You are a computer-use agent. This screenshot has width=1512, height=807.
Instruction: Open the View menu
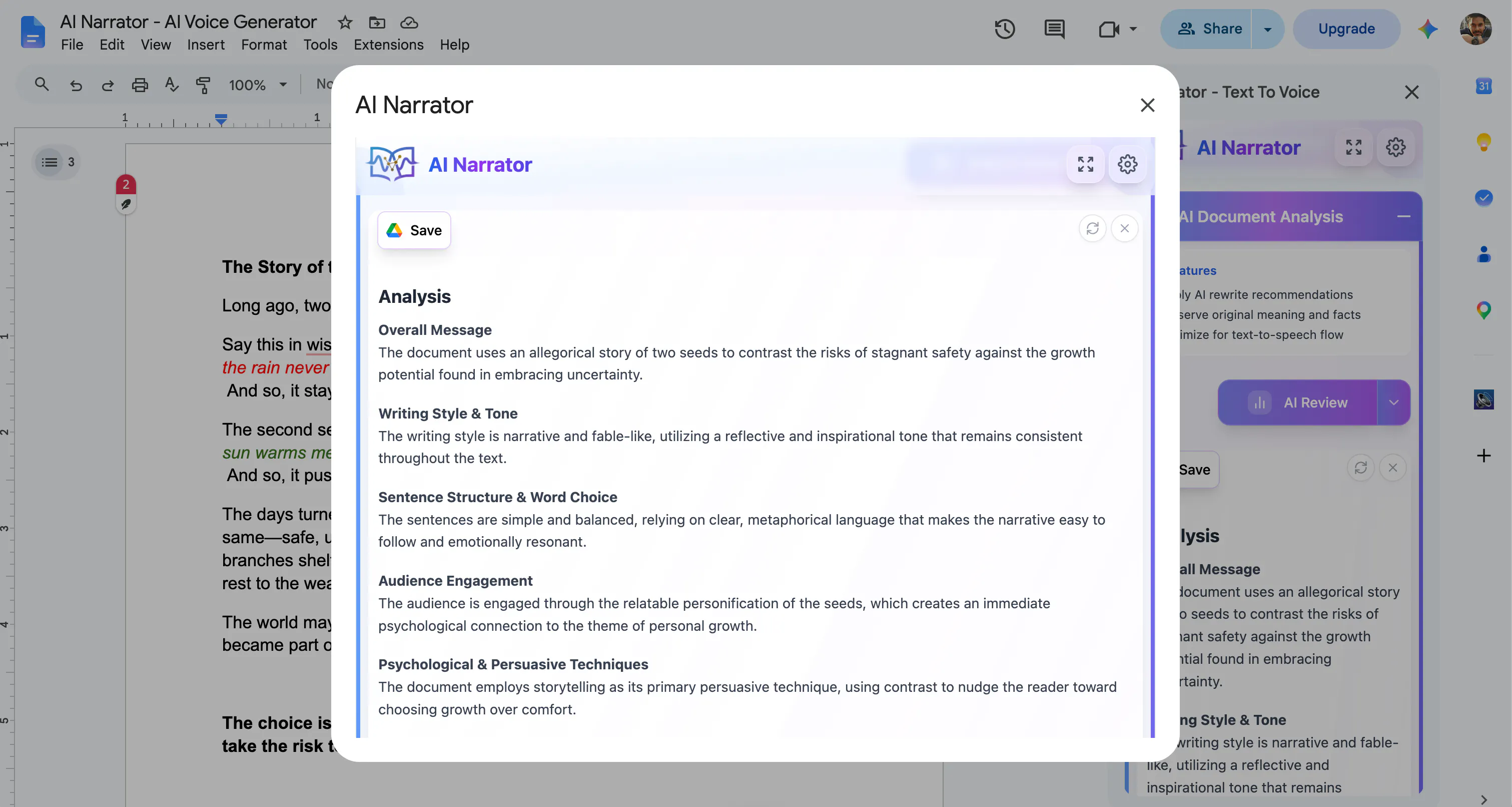pos(156,45)
